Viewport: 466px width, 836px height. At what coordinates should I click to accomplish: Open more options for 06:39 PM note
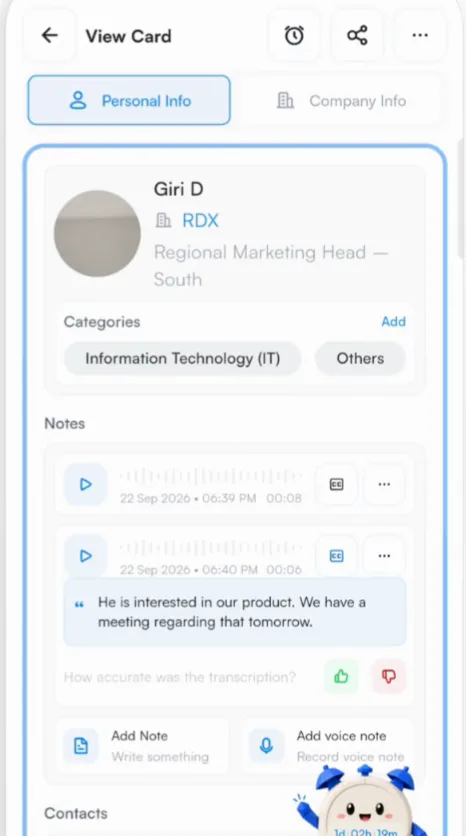(x=384, y=484)
